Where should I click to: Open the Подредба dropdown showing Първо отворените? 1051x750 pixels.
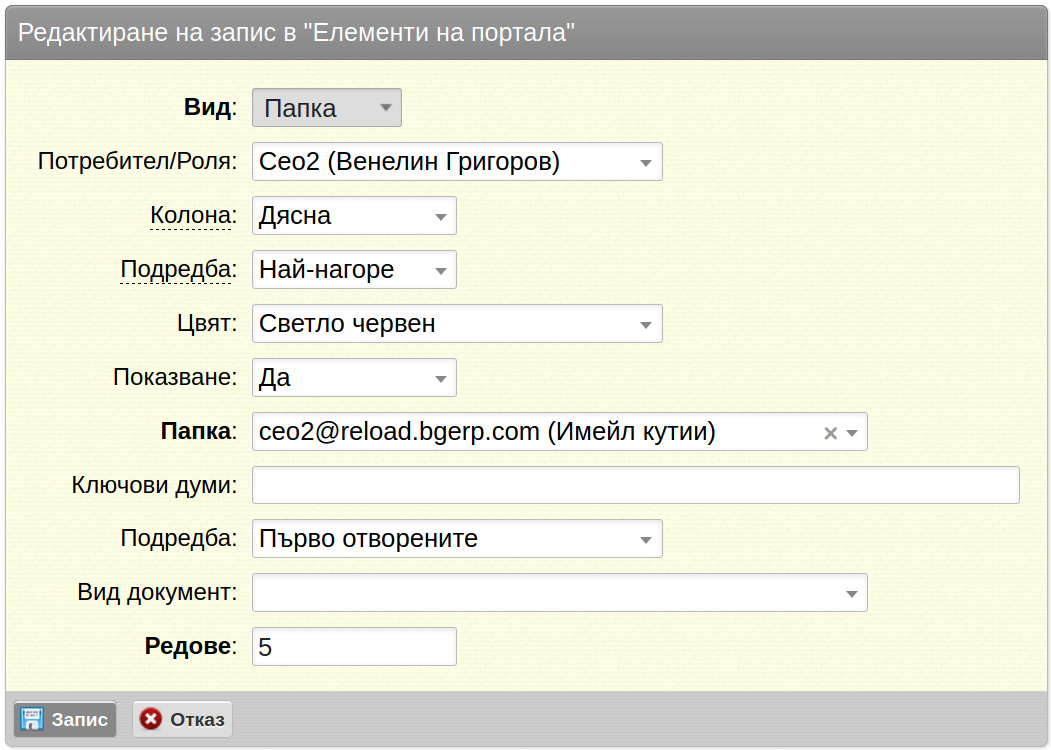457,539
